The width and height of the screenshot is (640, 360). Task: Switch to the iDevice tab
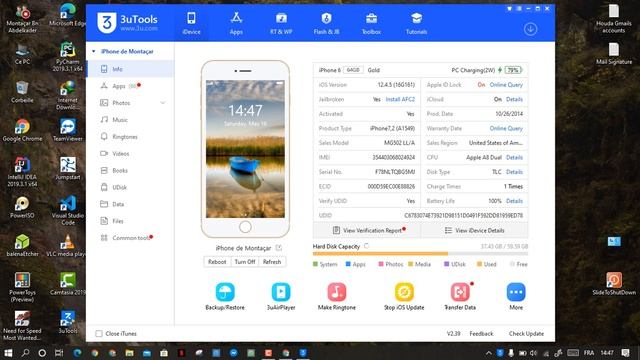pyautogui.click(x=191, y=23)
